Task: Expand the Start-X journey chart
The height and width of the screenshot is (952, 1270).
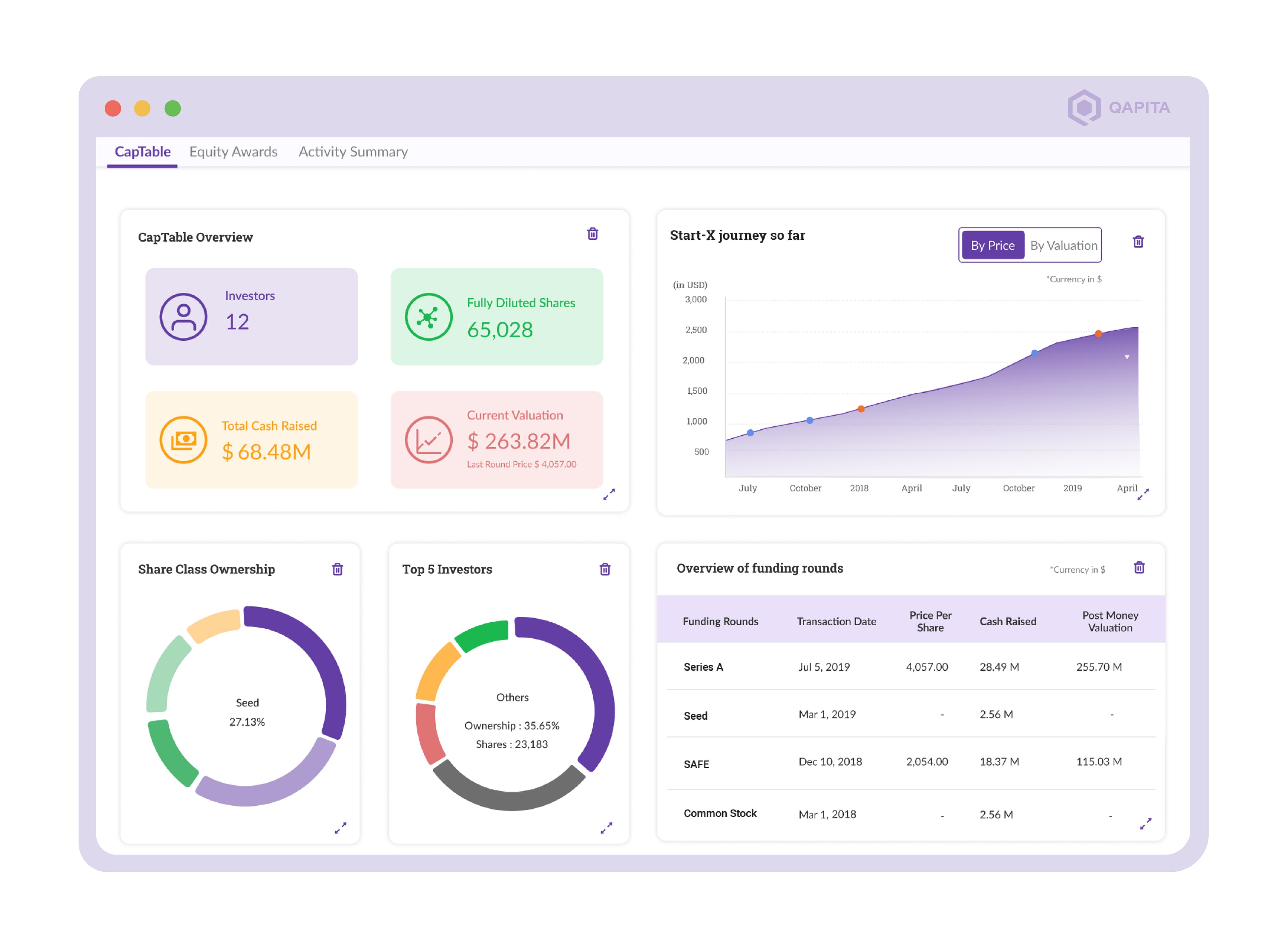Action: (1143, 494)
